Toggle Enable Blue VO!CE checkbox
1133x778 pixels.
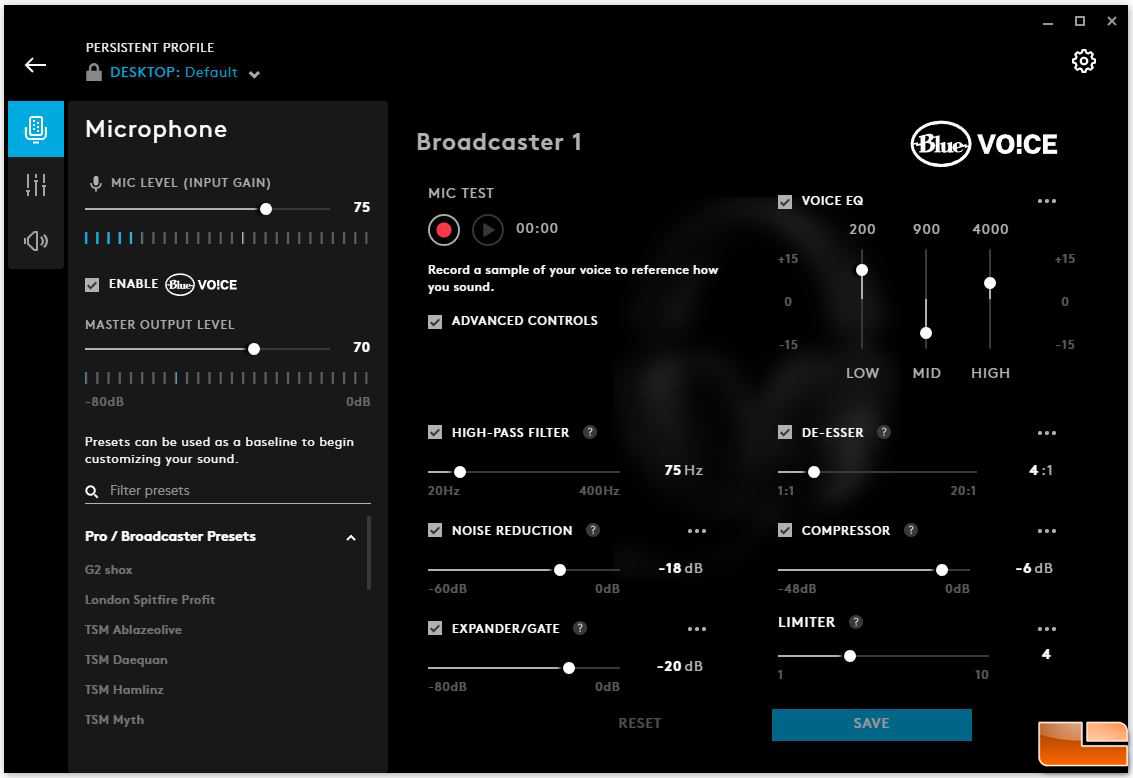[92, 285]
